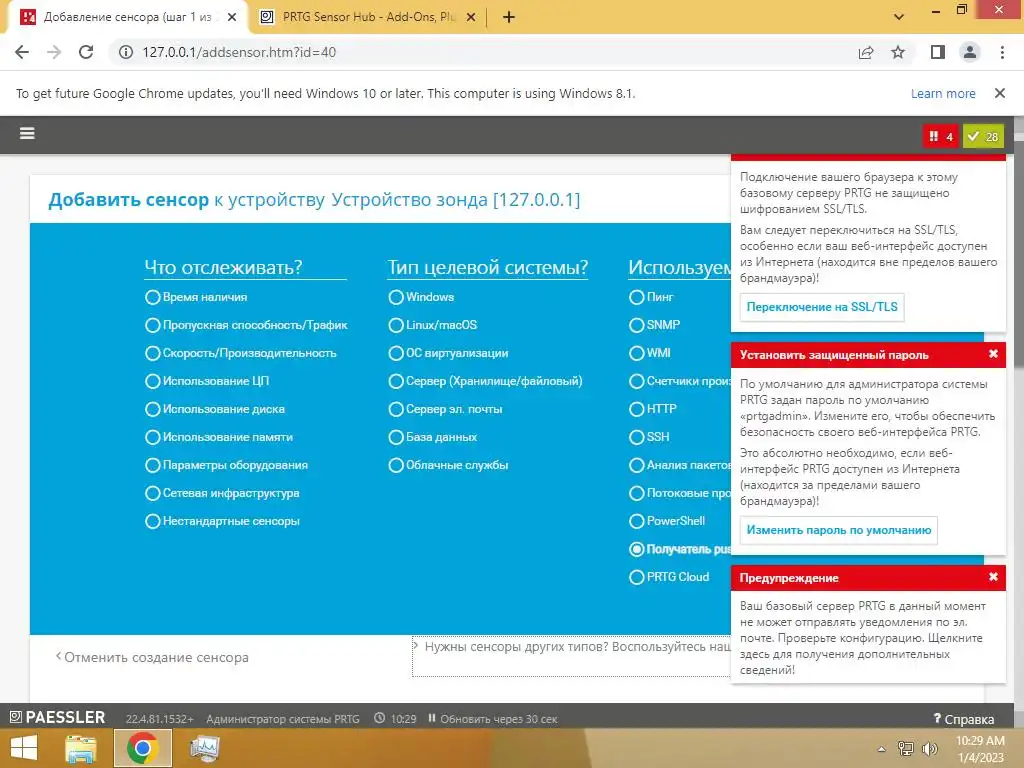Choose 'Сервер (Хранилище/файловый)' target type
The image size is (1024, 768).
point(396,381)
